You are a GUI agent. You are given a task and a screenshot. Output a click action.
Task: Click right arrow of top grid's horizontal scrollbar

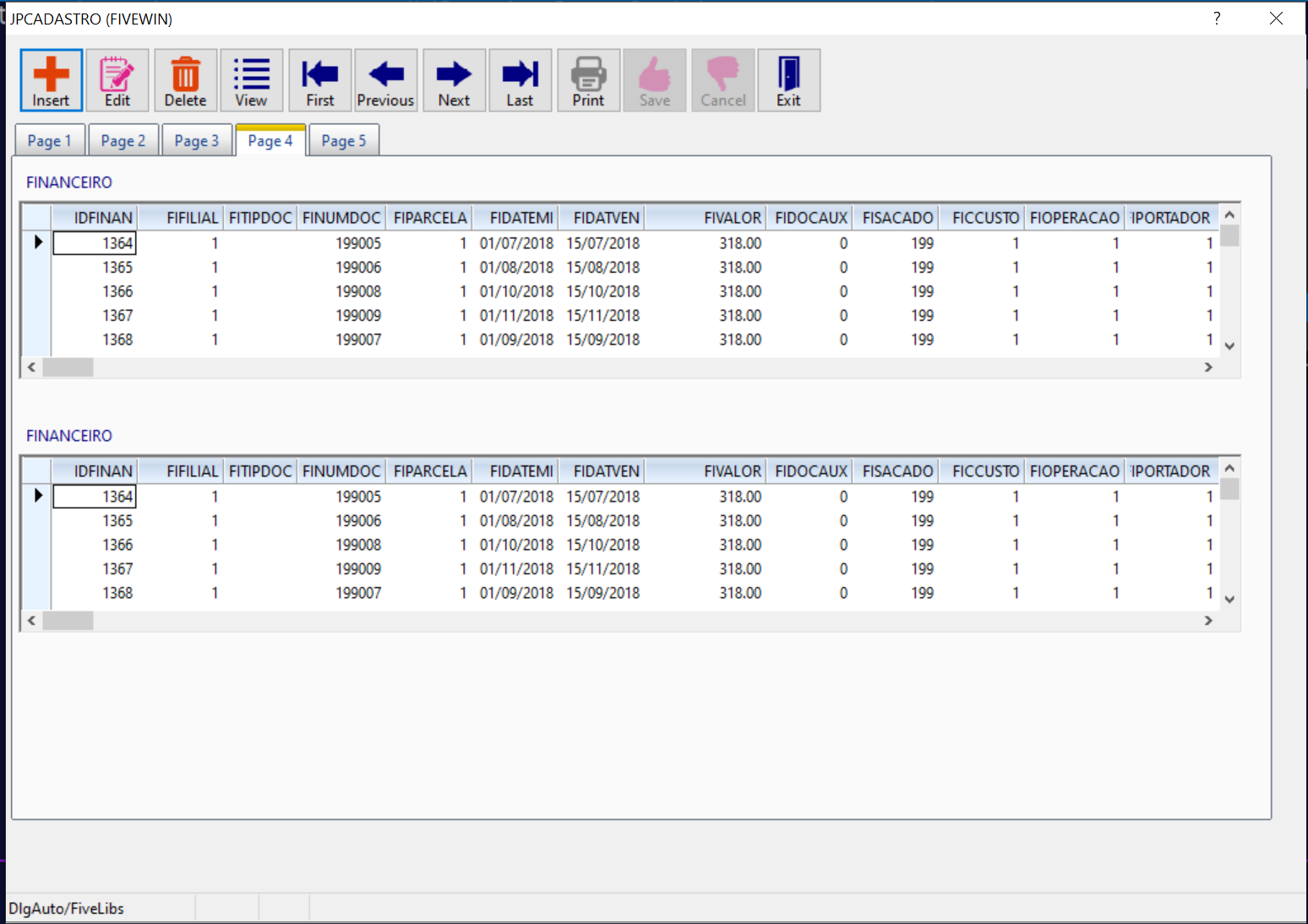pos(1208,367)
